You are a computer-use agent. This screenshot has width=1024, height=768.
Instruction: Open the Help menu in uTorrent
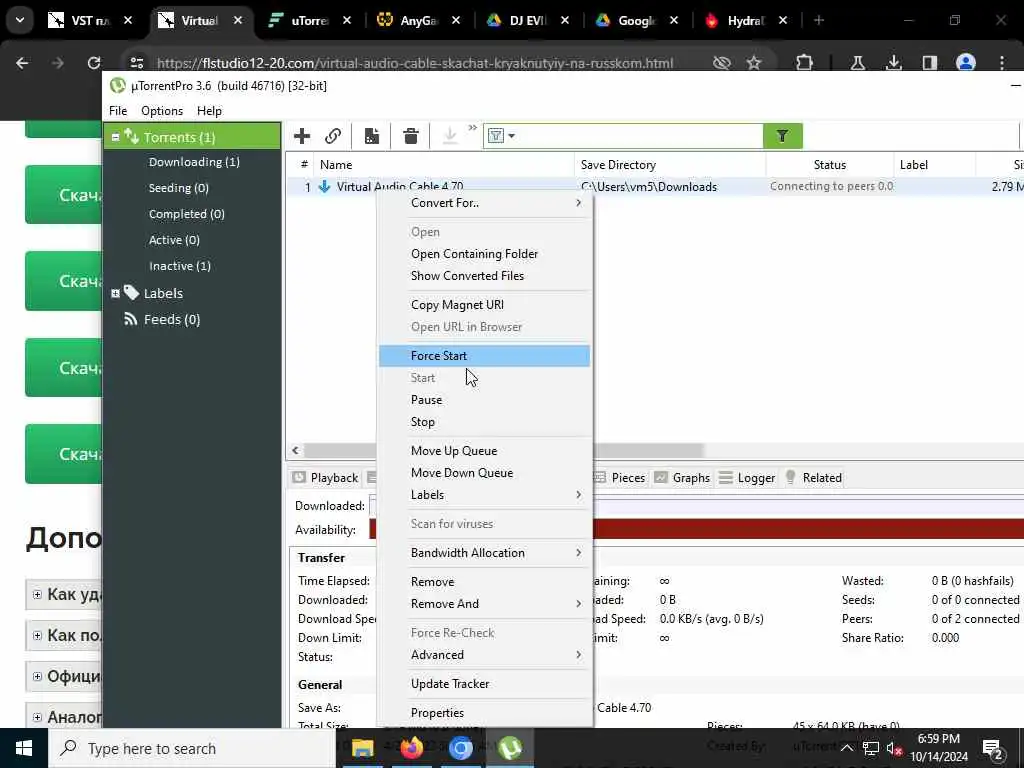click(210, 111)
